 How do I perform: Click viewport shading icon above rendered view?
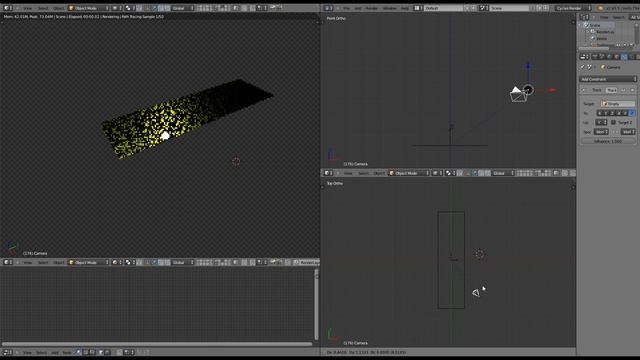(x=116, y=8)
